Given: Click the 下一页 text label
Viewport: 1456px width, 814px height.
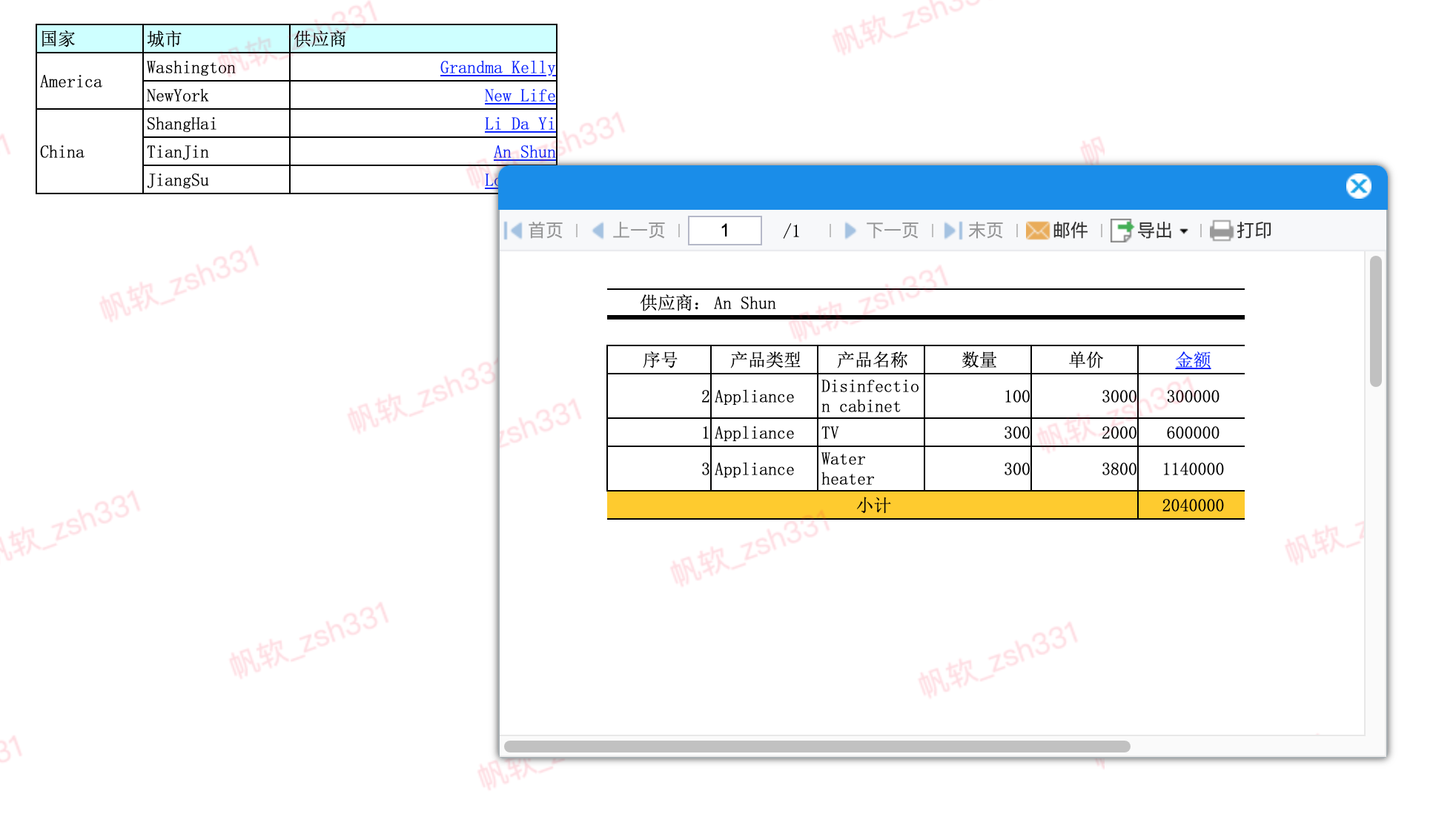Looking at the screenshot, I should coord(892,231).
